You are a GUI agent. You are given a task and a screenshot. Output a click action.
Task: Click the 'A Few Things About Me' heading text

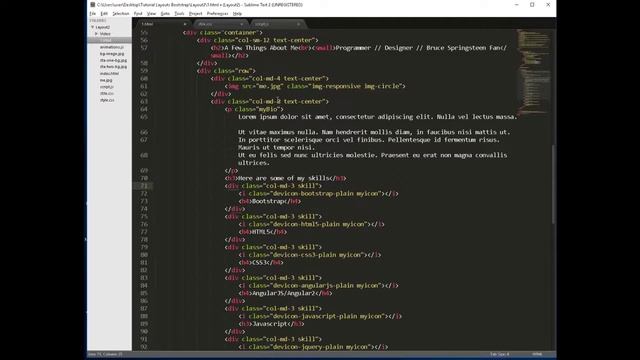click(x=262, y=48)
